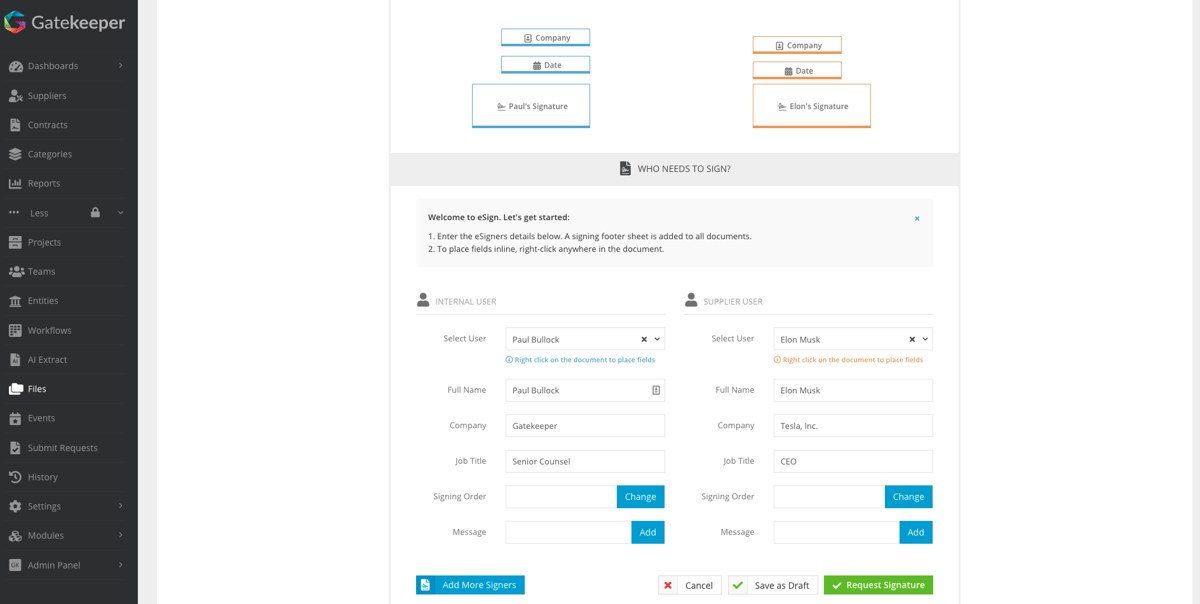Select Elon's Signature field on document
The image size is (1200, 604).
point(812,106)
